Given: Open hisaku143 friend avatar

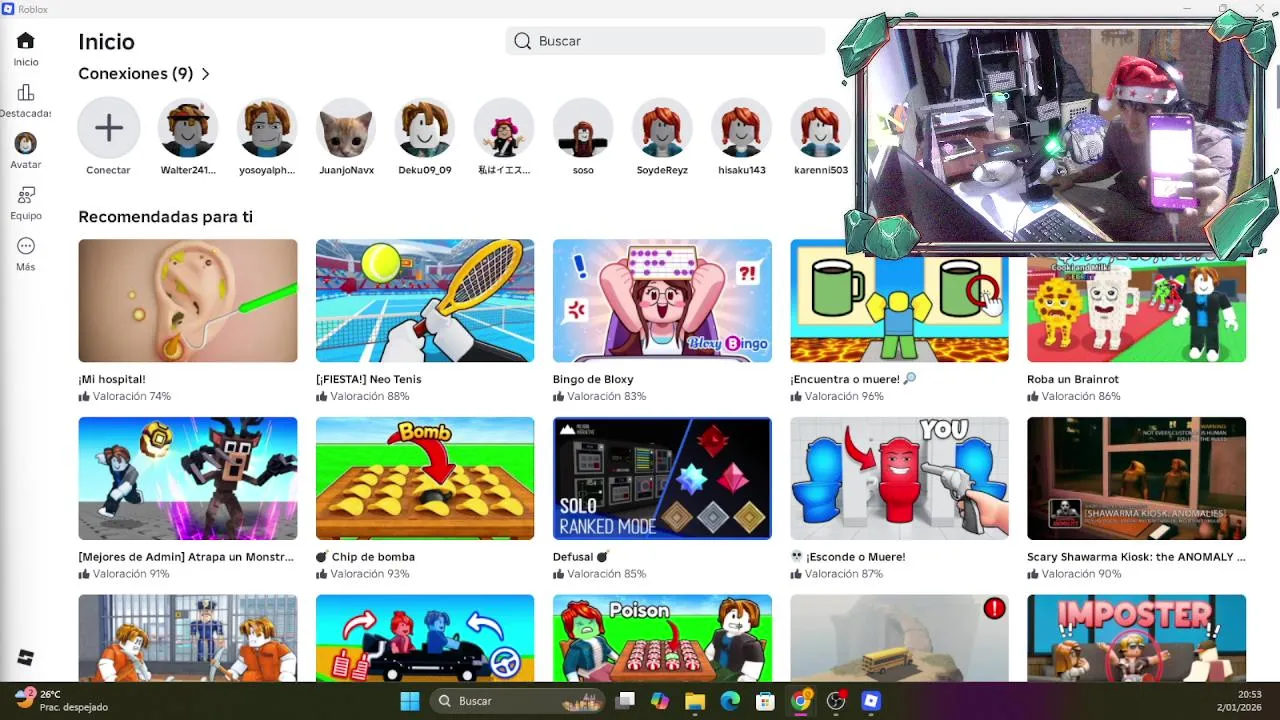Looking at the screenshot, I should click(742, 127).
